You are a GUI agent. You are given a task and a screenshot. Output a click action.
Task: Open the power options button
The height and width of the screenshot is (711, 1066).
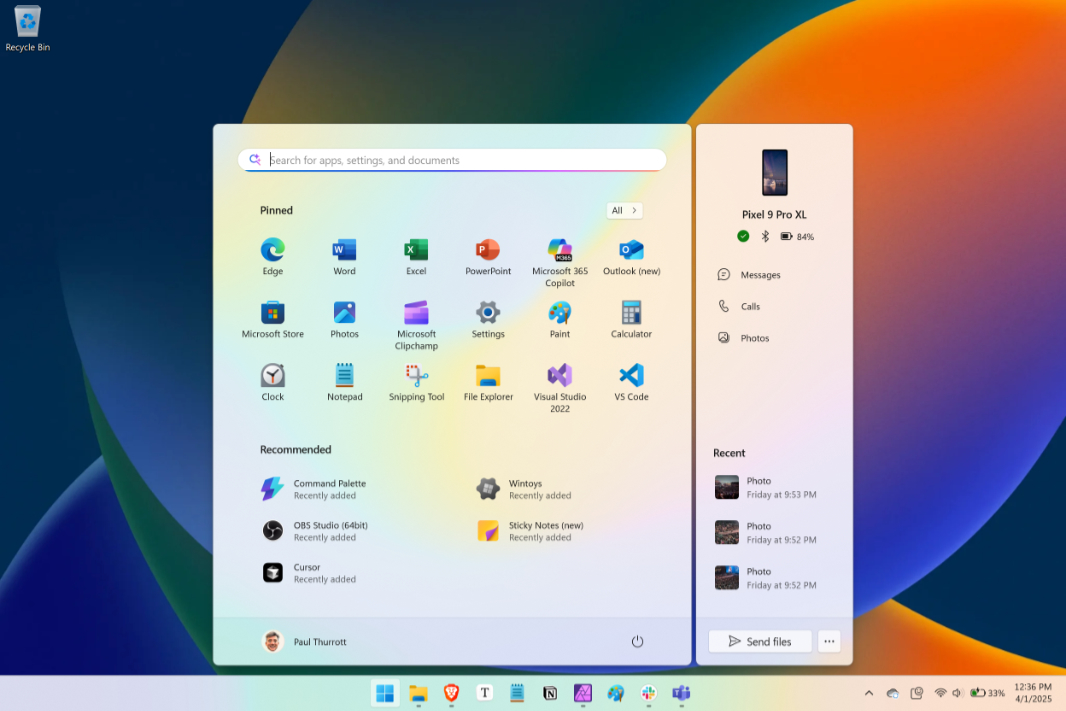pos(637,641)
